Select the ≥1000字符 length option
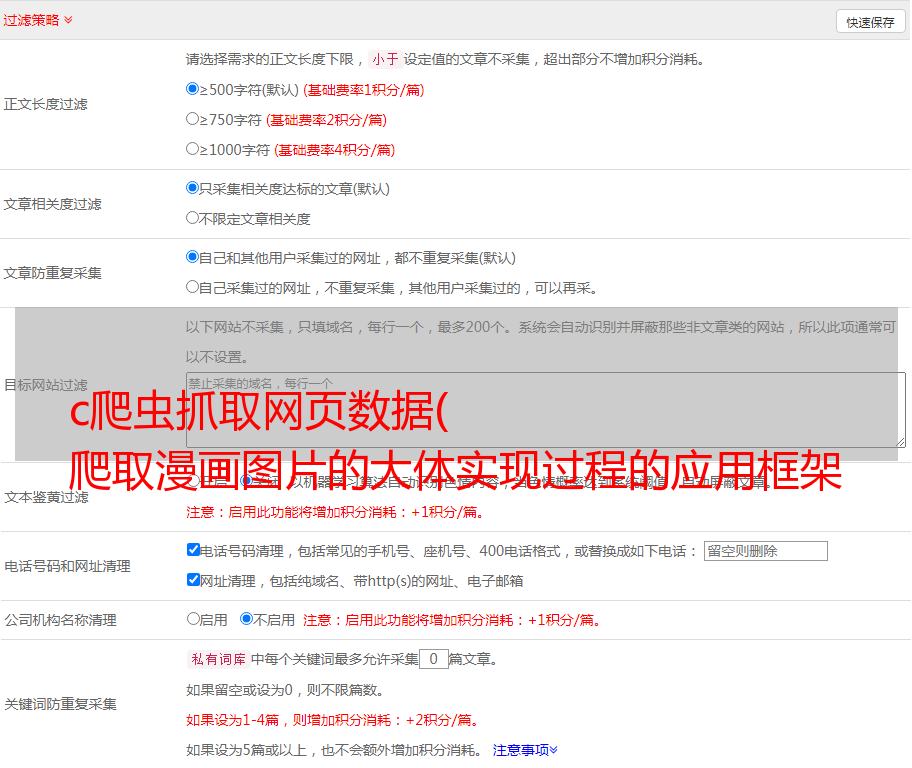Screen dimensions: 912x768 (x=193, y=149)
